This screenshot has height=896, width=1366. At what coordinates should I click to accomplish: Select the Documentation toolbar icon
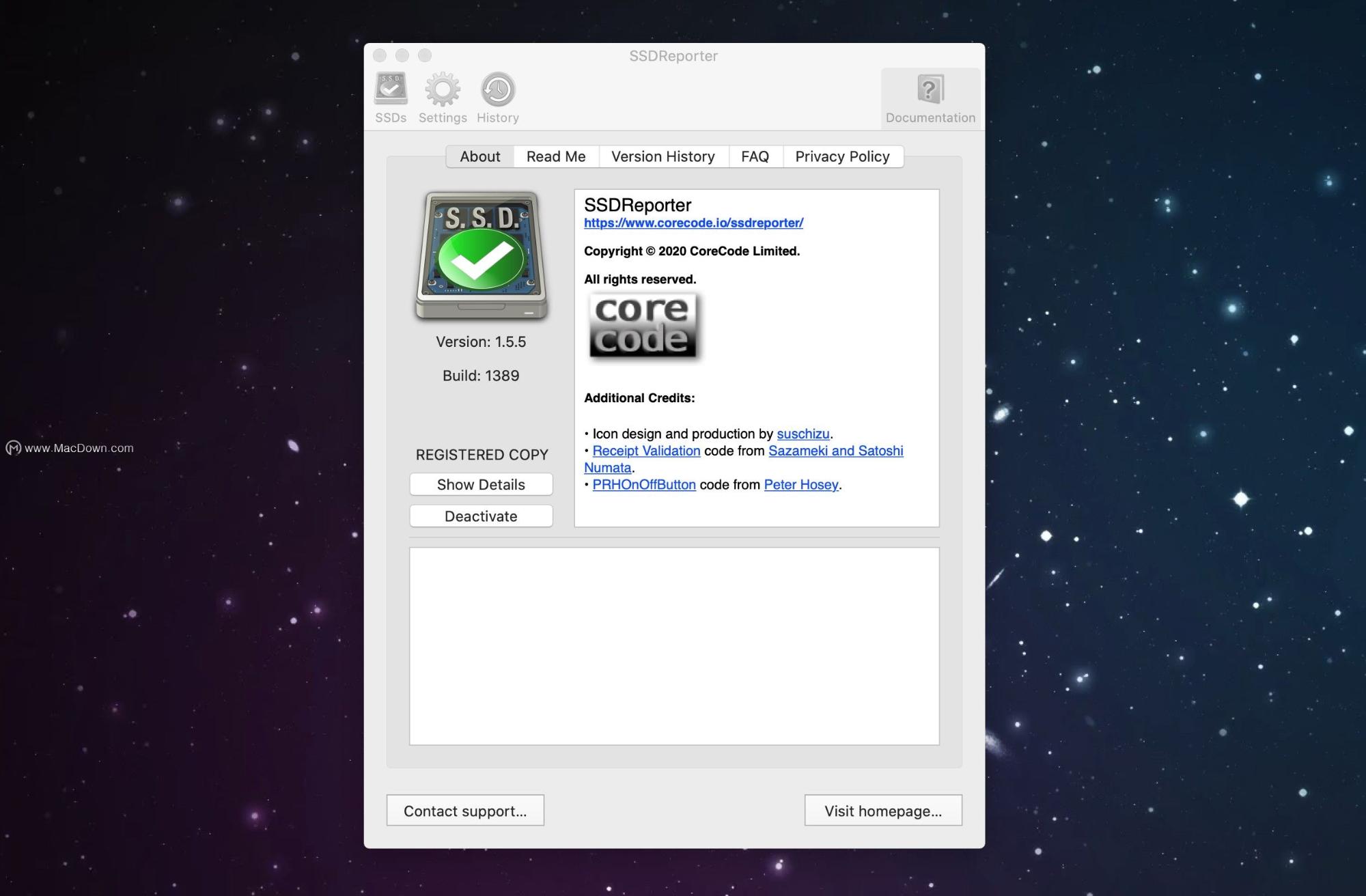930,98
